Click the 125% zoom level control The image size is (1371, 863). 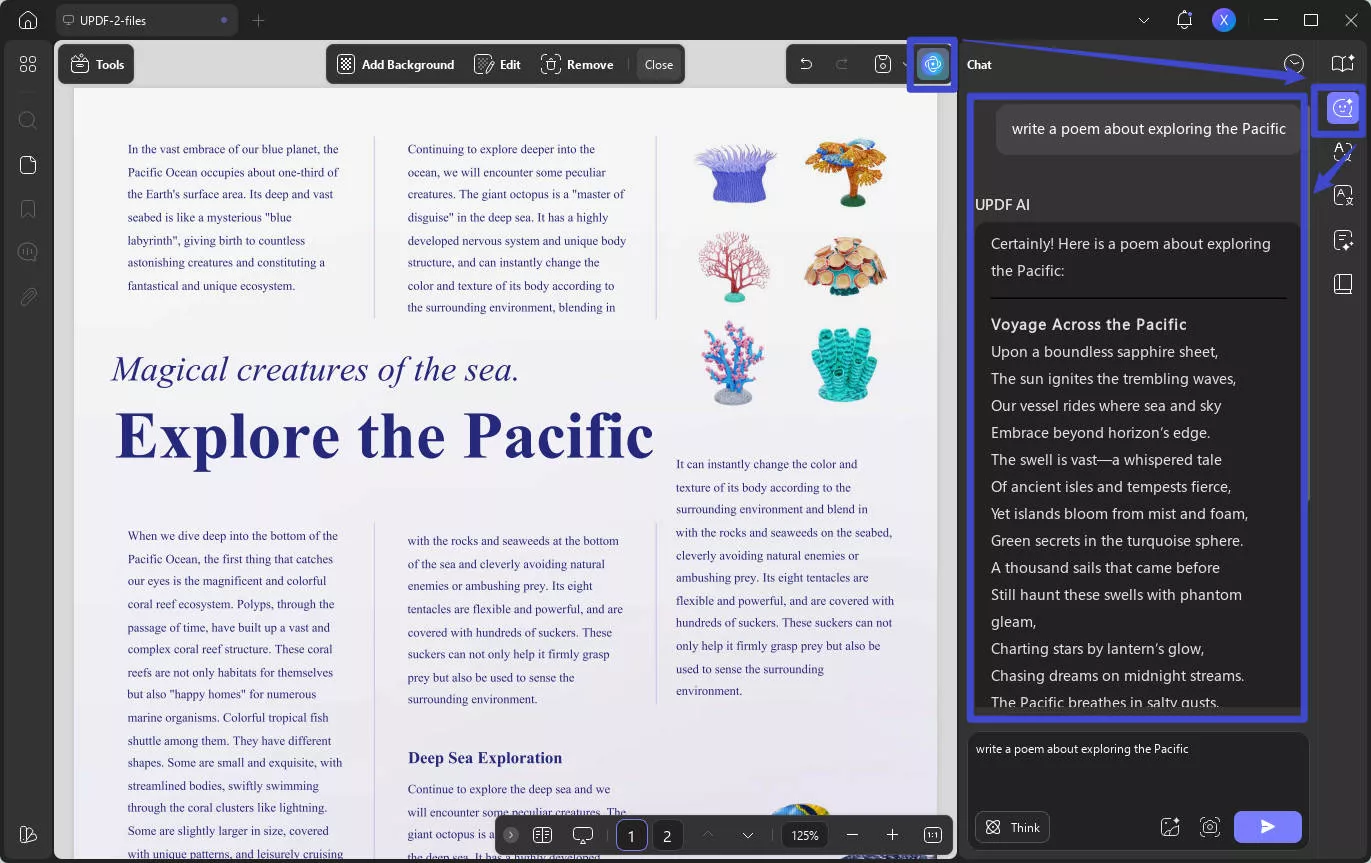tap(805, 835)
